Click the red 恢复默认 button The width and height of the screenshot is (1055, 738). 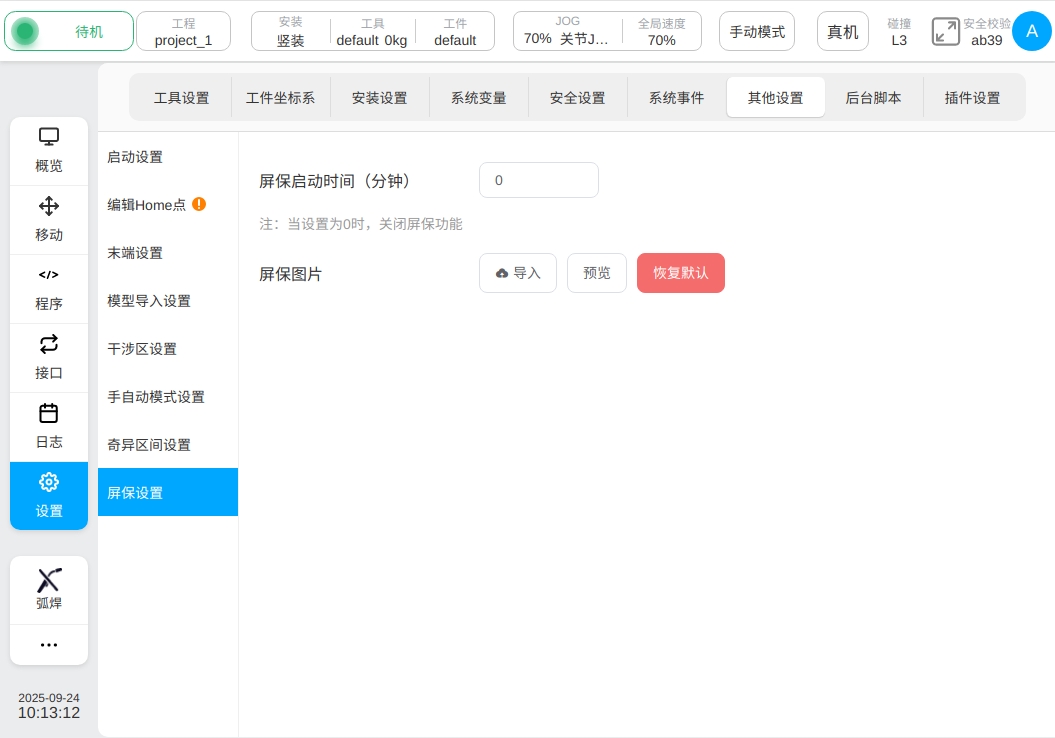click(x=680, y=273)
